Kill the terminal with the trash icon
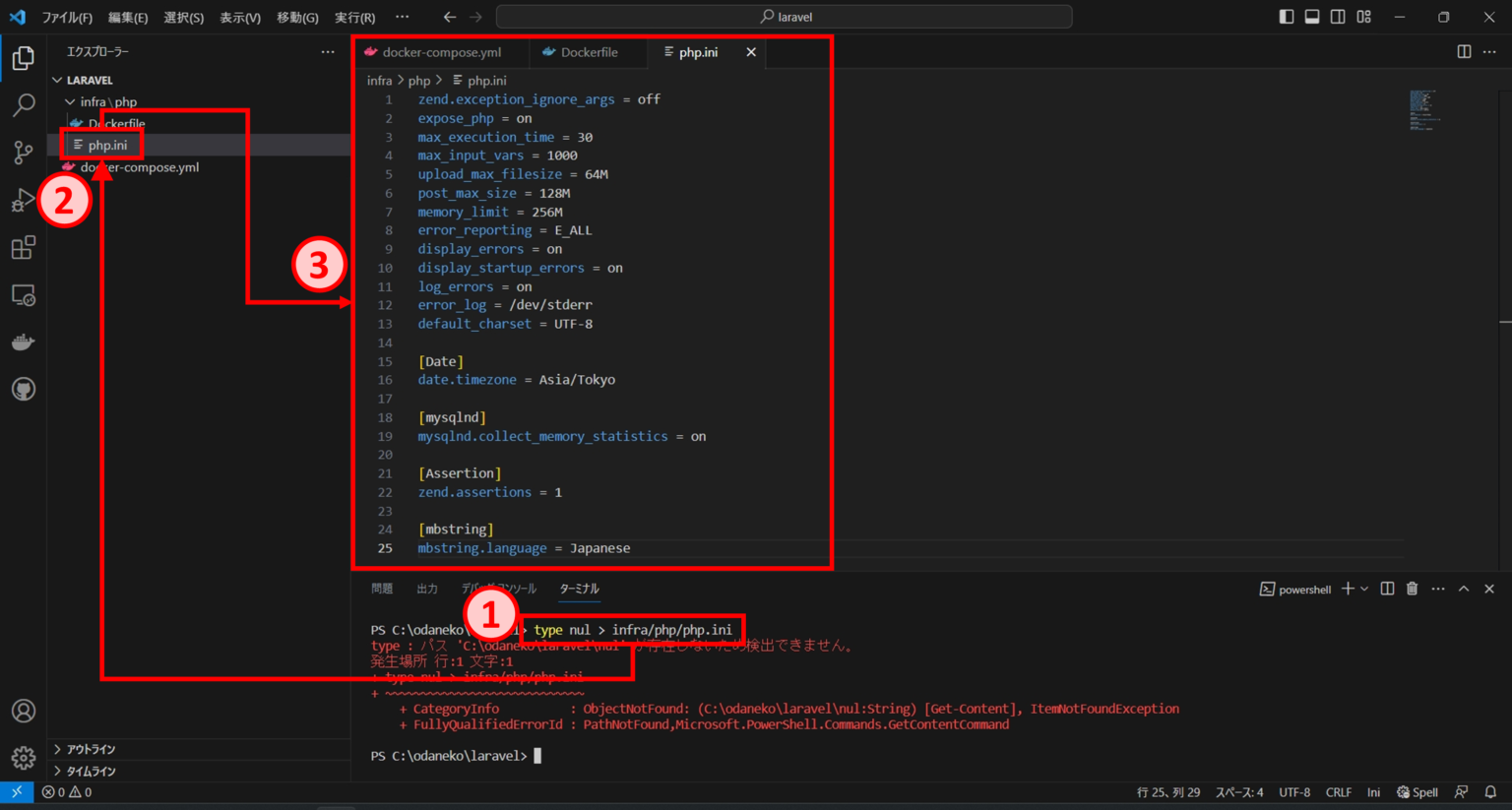 pos(1412,588)
